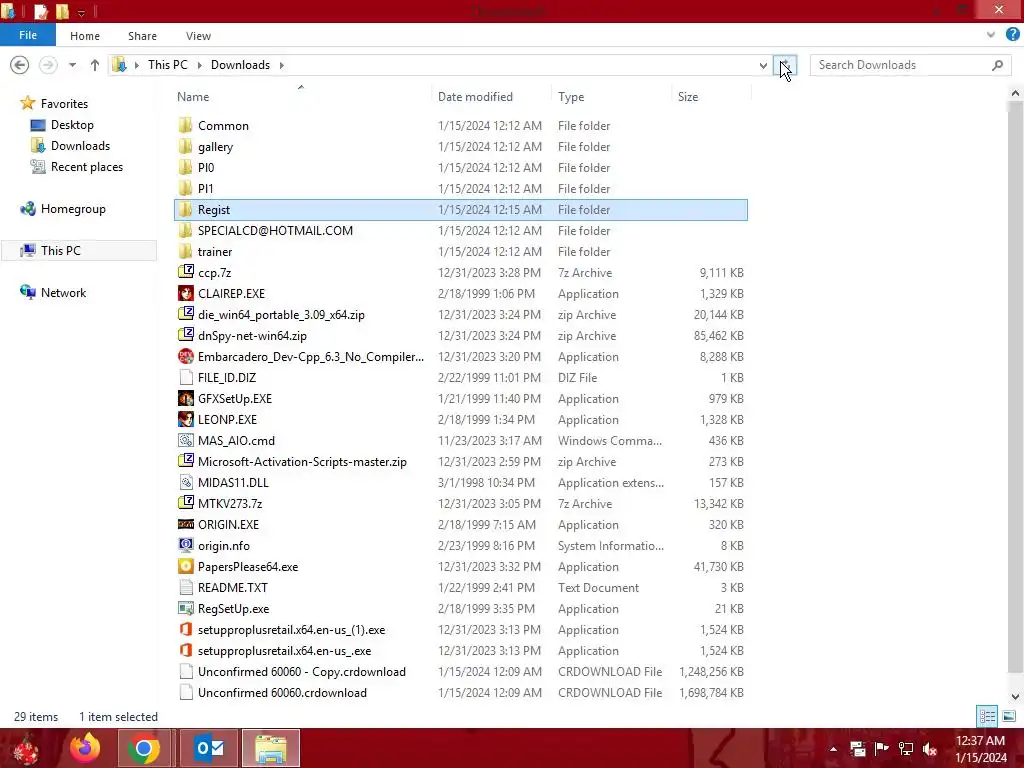Screen dimensions: 1024x768
Task: Select Network in the navigation pane
Action: click(63, 293)
